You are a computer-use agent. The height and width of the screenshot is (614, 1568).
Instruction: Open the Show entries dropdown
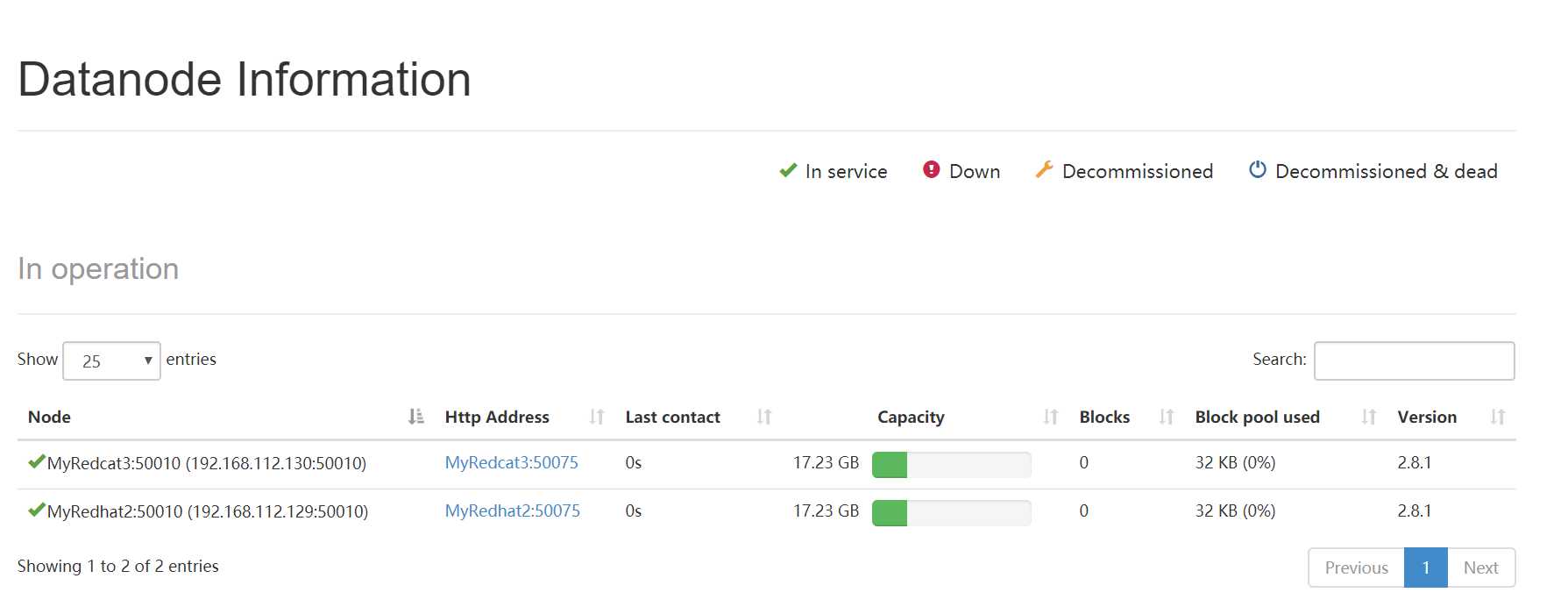point(111,361)
